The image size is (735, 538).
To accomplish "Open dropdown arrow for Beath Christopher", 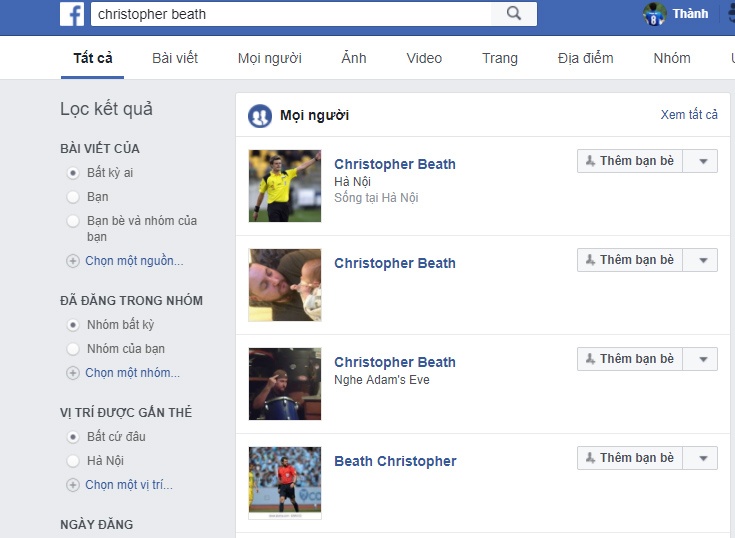I will 700,458.
